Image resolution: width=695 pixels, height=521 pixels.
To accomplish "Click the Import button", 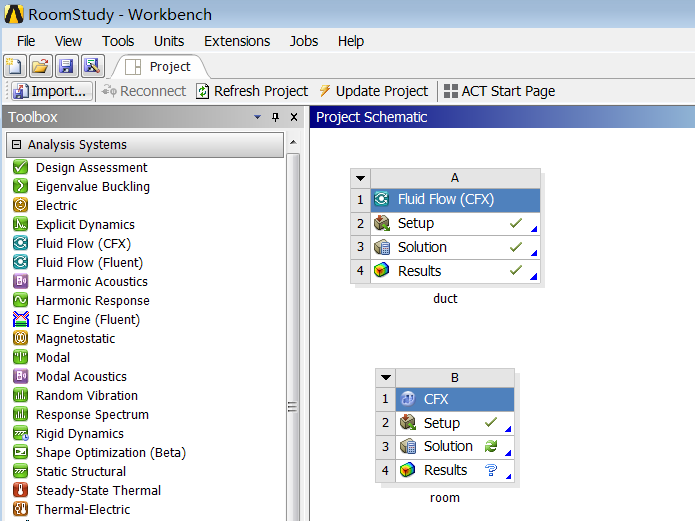I will pyautogui.click(x=50, y=91).
